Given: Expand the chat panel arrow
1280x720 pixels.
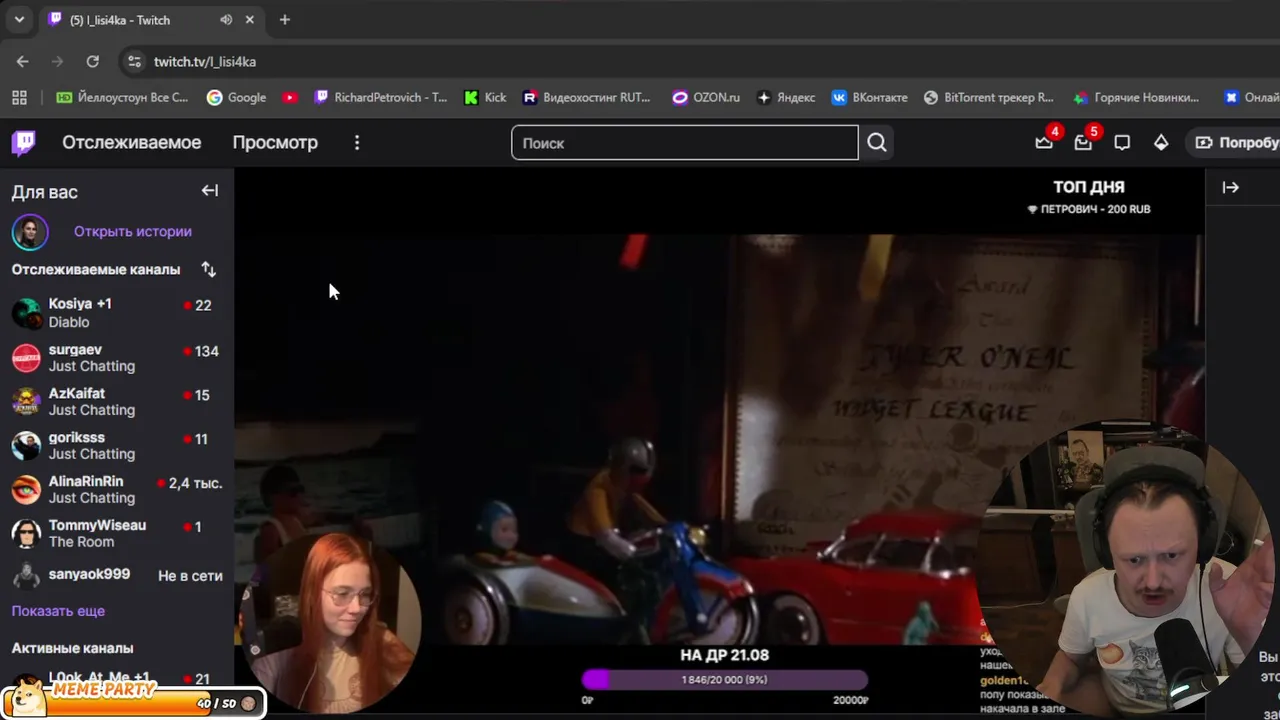Looking at the screenshot, I should coord(1230,187).
